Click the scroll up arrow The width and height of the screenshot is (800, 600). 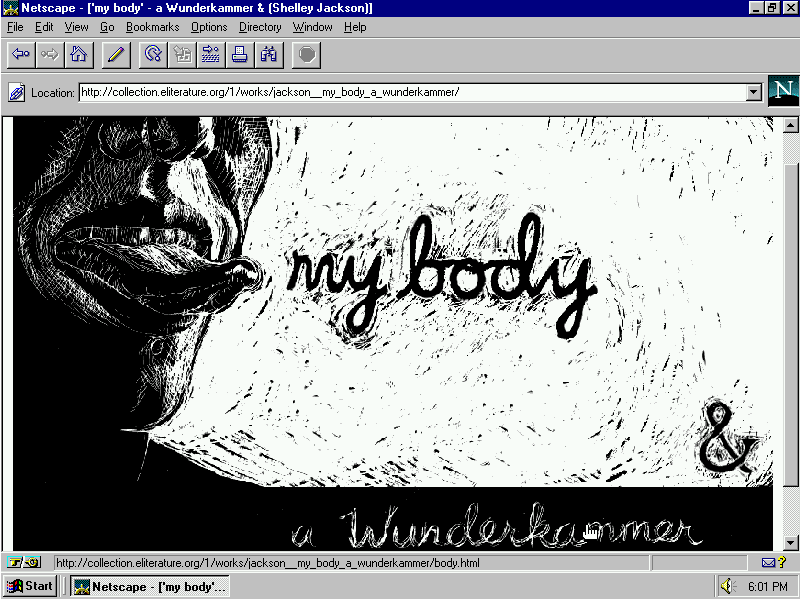click(790, 124)
